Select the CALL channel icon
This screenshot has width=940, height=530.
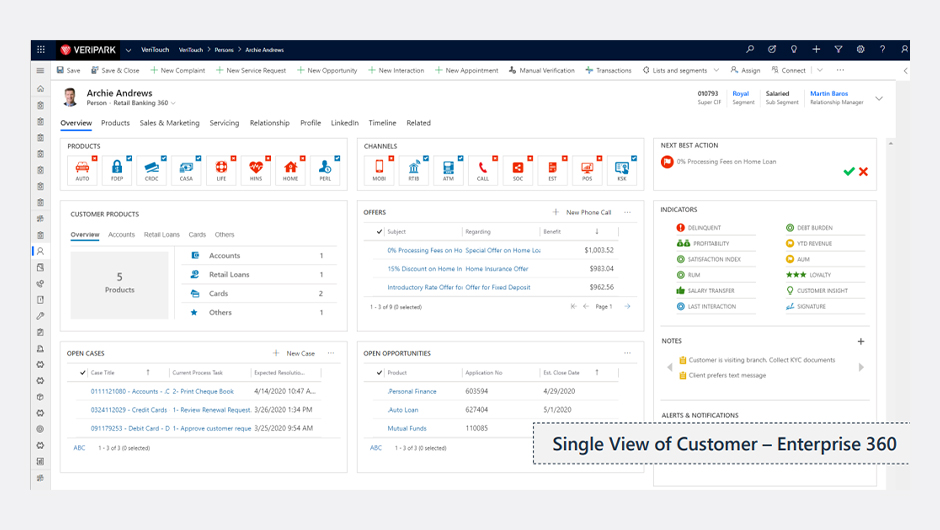(x=483, y=170)
